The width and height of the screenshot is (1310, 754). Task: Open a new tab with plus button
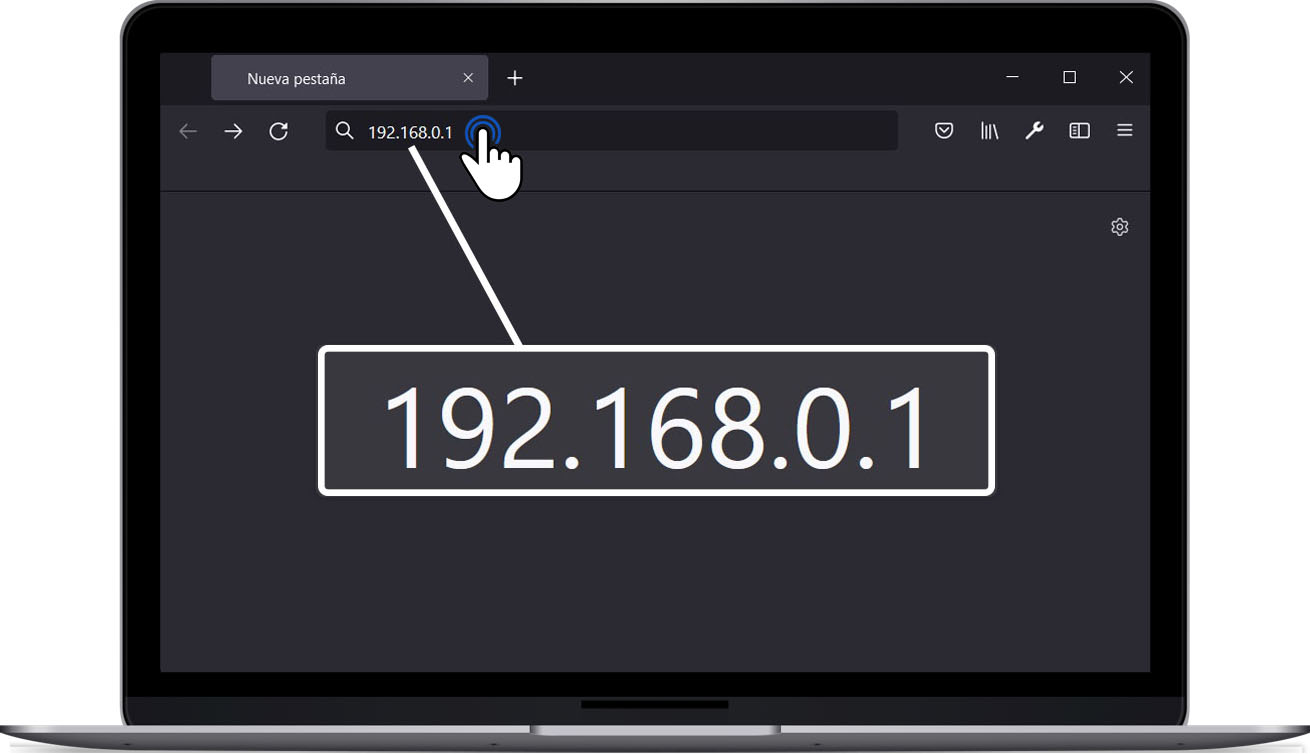[x=515, y=78]
